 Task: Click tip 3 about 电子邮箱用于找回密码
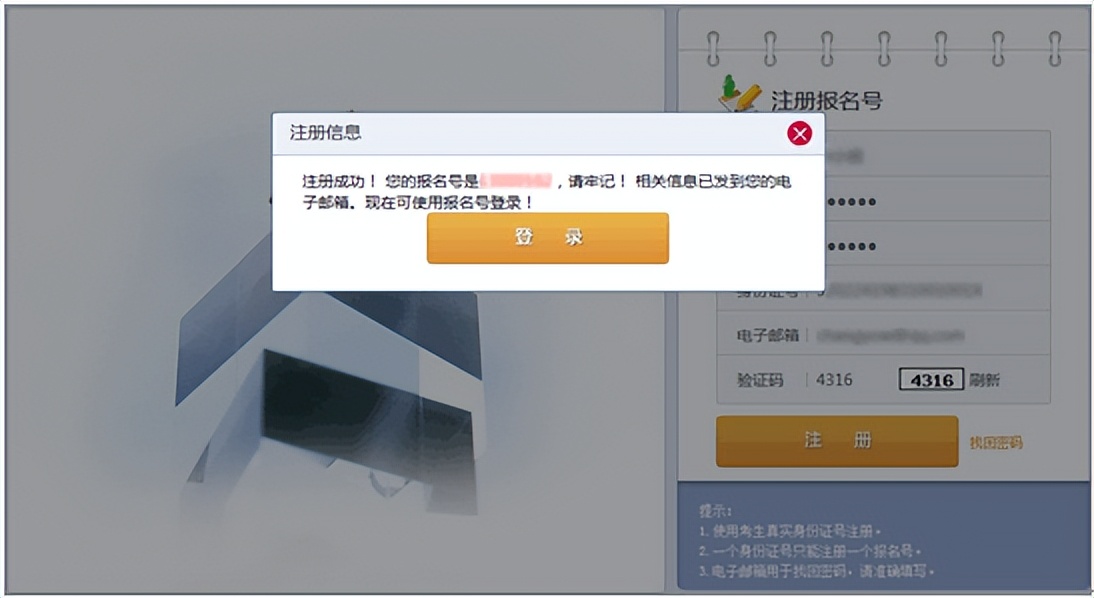[816, 571]
